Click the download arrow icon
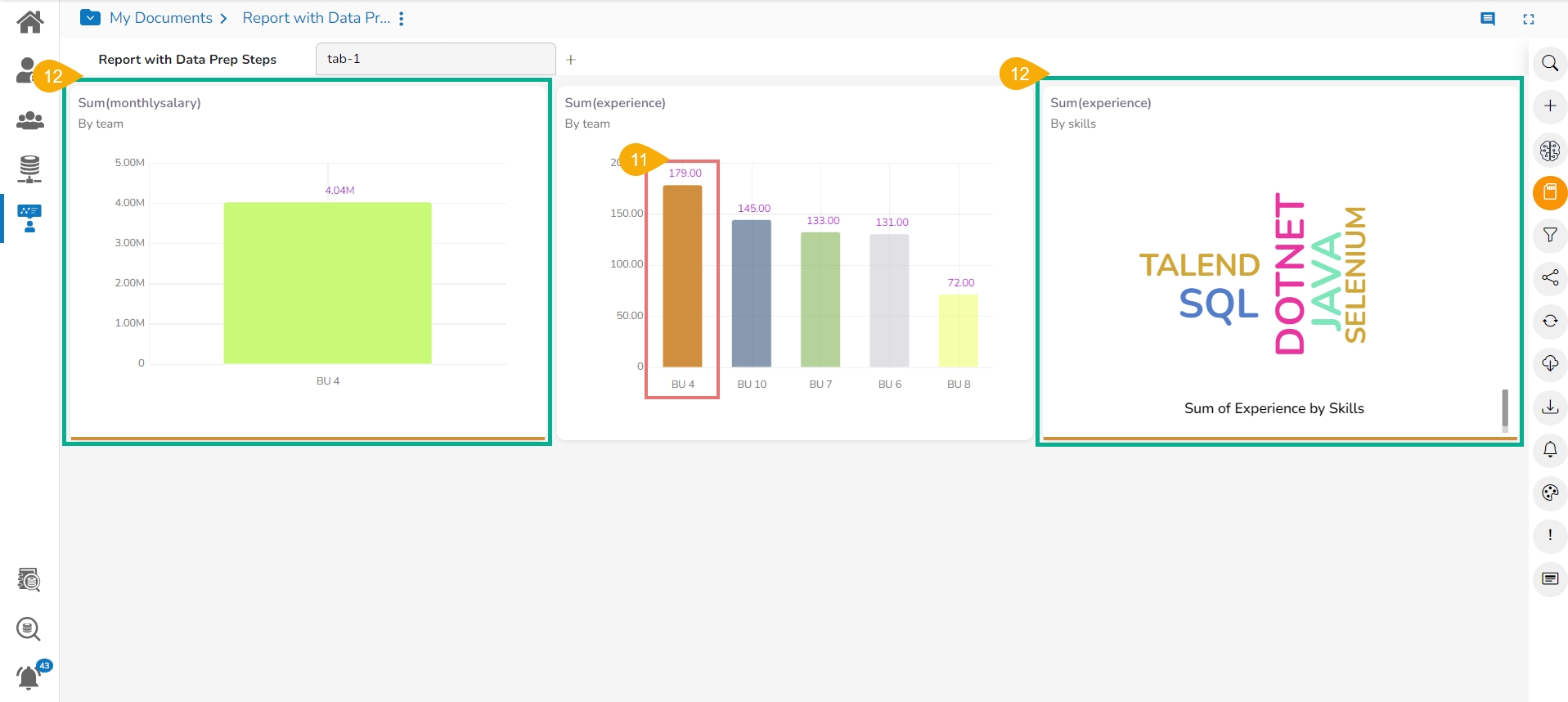 [x=1550, y=407]
